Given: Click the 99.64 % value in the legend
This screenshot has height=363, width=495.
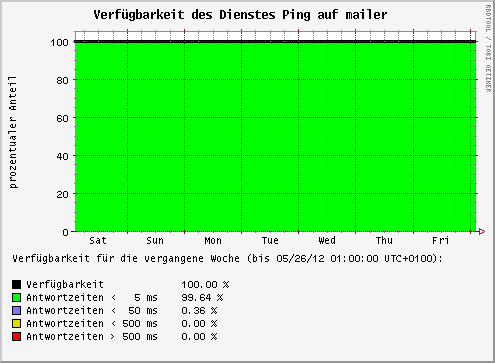Looking at the screenshot, I should click(202, 297).
